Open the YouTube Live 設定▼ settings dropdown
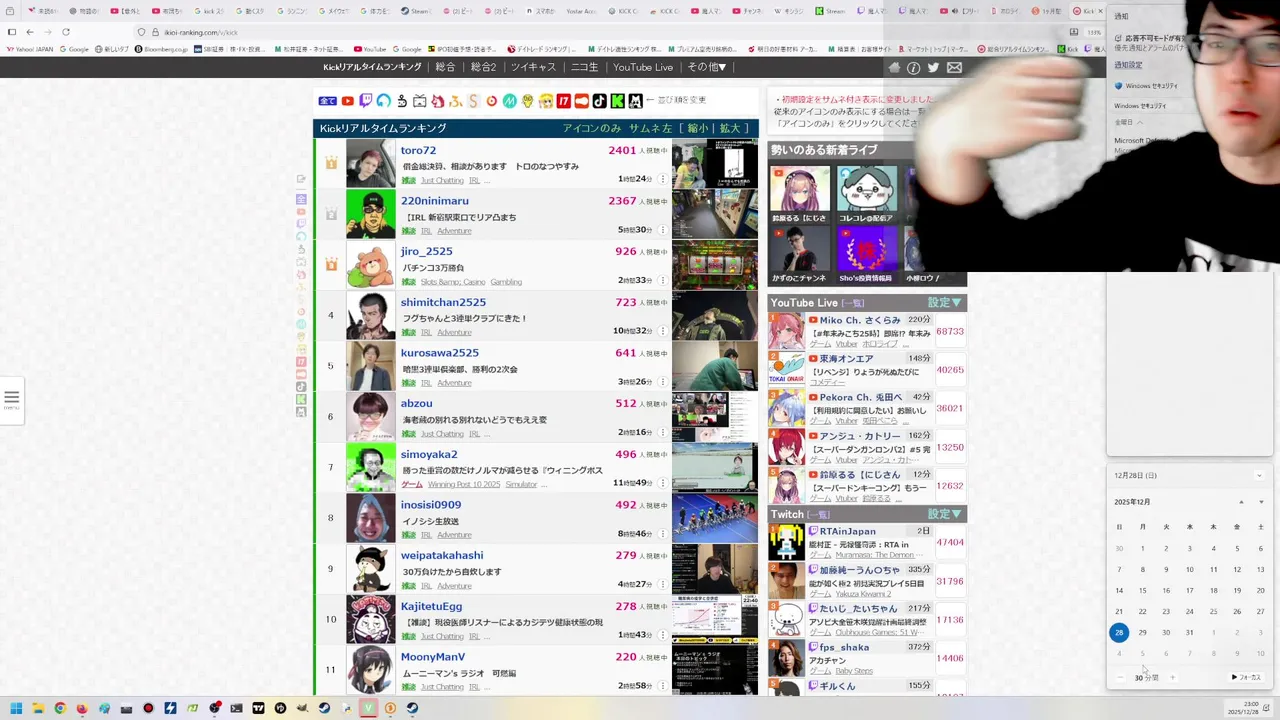The height and width of the screenshot is (720, 1280). [x=944, y=302]
